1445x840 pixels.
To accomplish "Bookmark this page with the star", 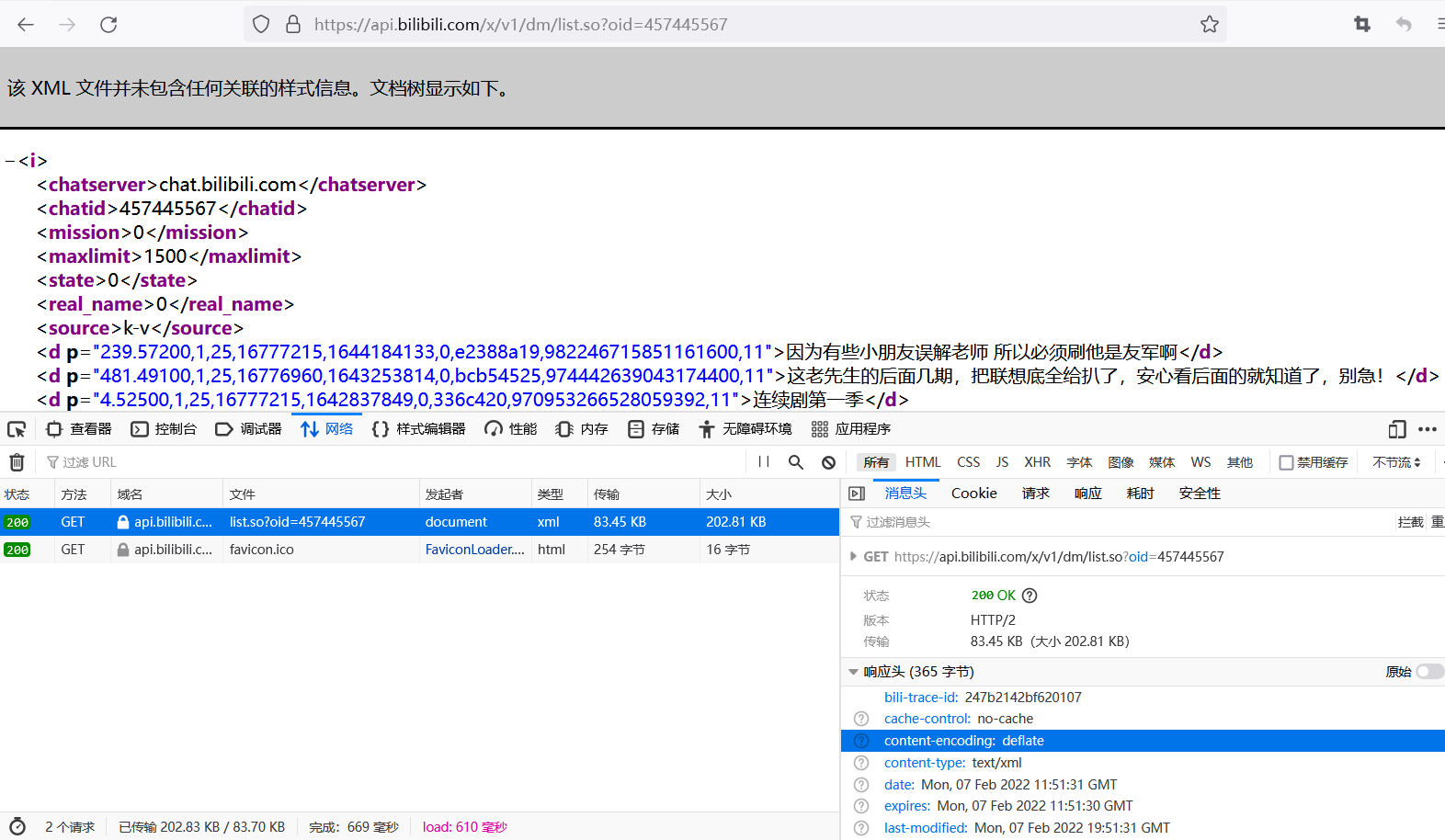I will point(1210,25).
